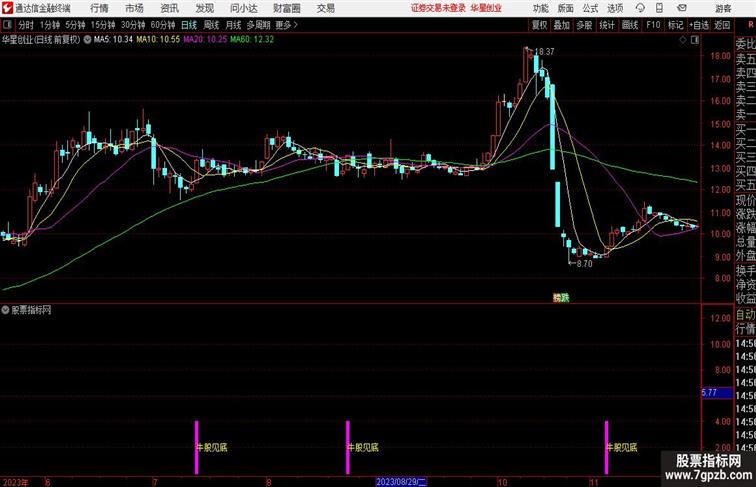This screenshot has width=756, height=487.
Task: Click the 复权 adjustment button
Action: click(x=539, y=25)
